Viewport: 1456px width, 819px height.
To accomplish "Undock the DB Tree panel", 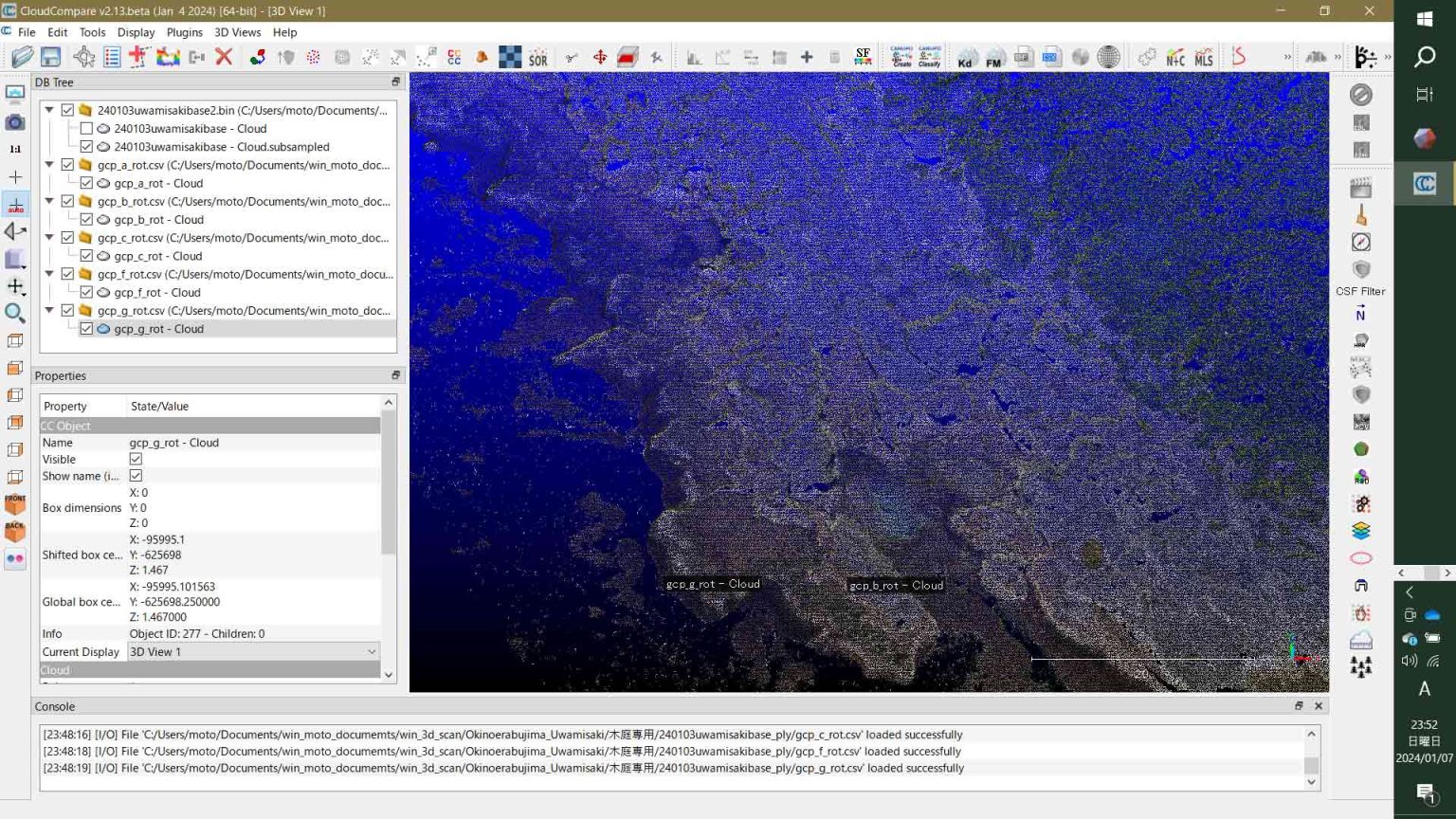I will tap(395, 82).
